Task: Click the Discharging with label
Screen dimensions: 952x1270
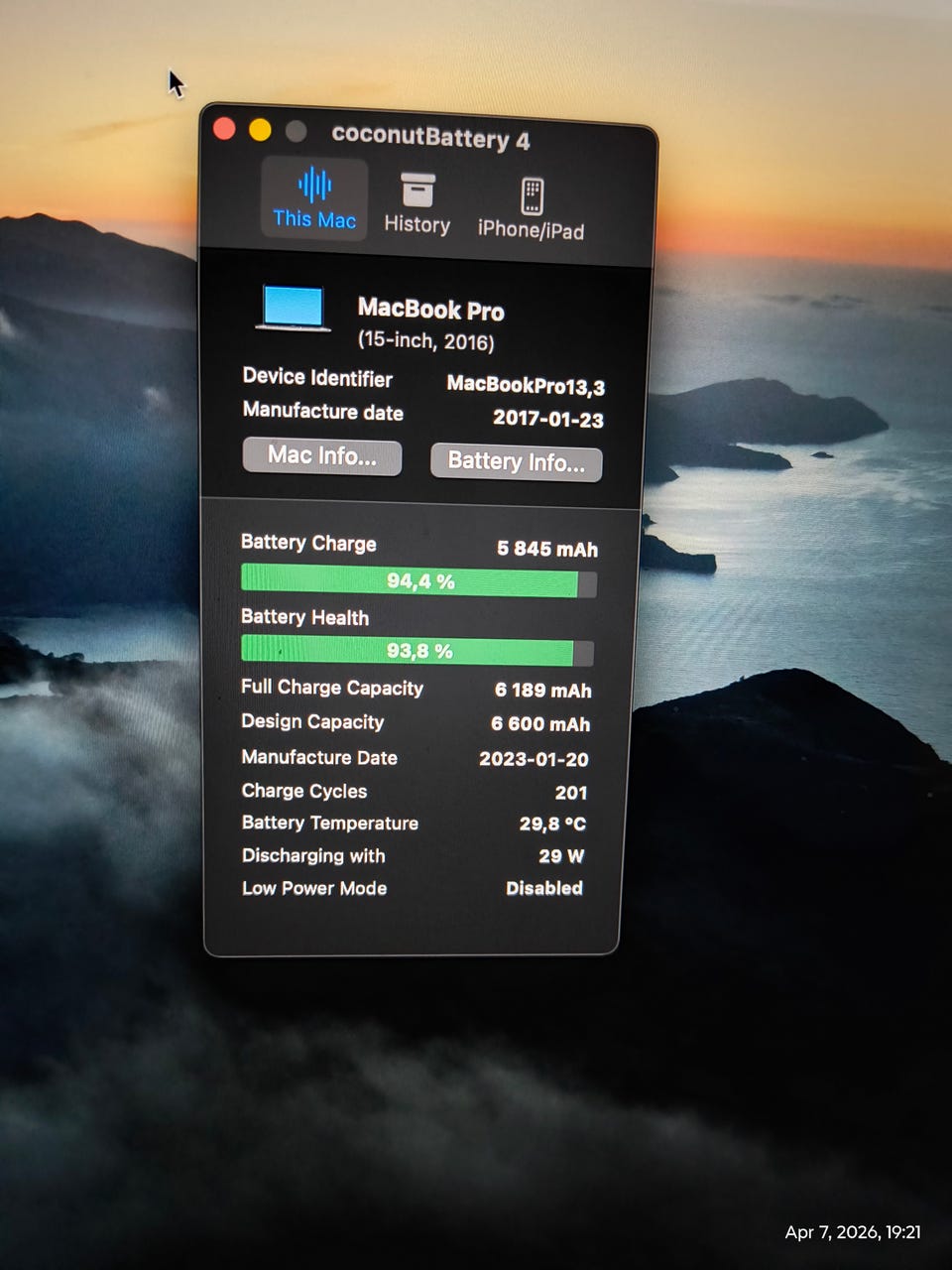Action: click(x=313, y=855)
